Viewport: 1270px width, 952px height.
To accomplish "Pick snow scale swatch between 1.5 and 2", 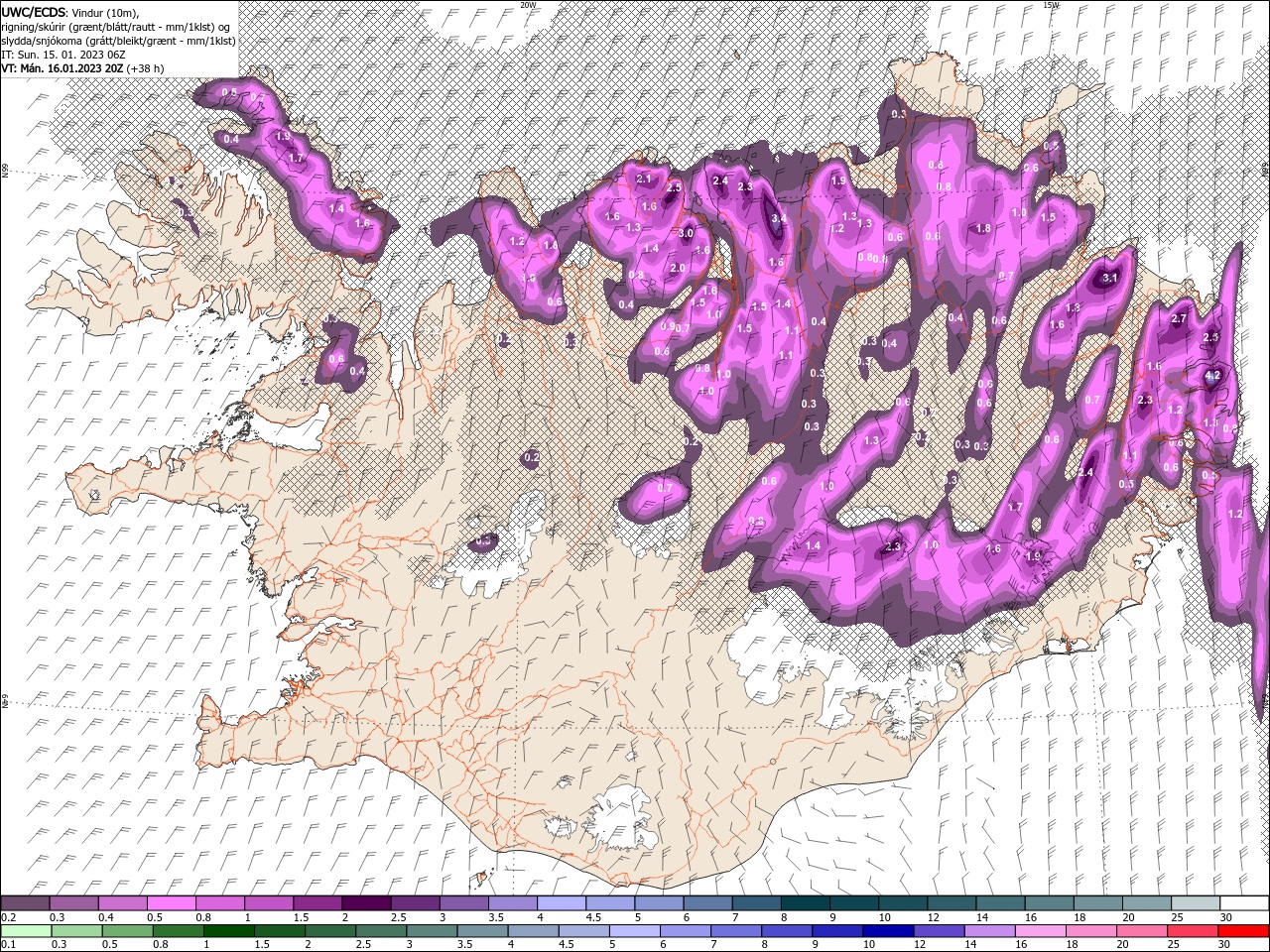I will point(317,902).
